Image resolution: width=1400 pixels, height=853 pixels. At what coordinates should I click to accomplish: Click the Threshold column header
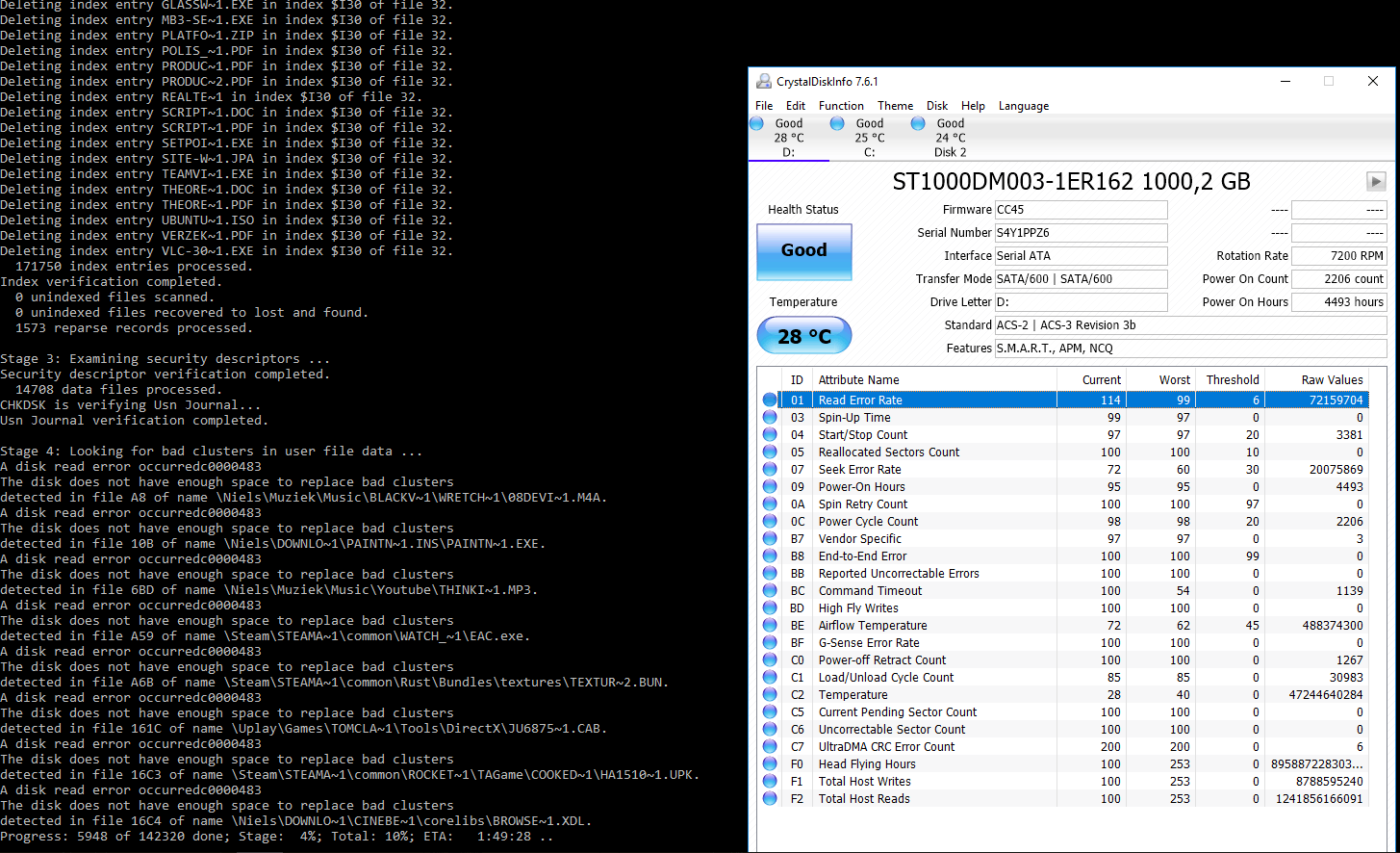[1230, 379]
